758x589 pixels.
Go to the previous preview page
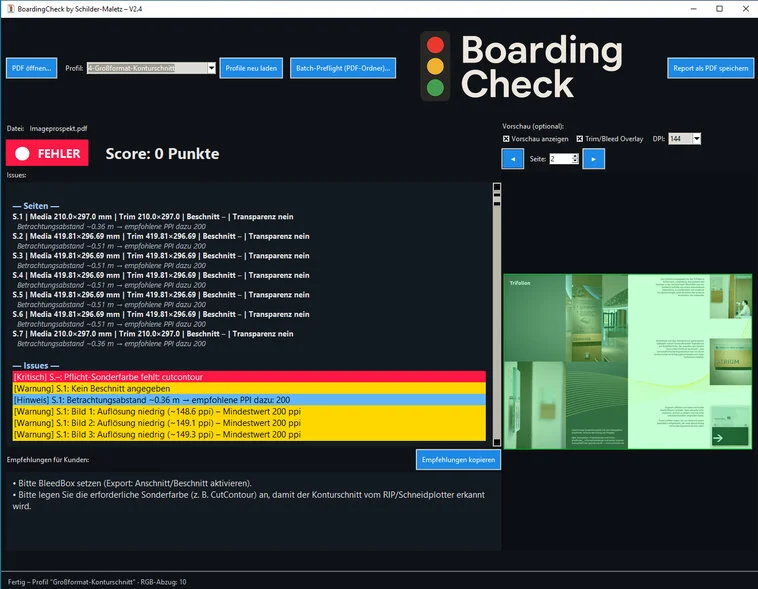[512, 158]
